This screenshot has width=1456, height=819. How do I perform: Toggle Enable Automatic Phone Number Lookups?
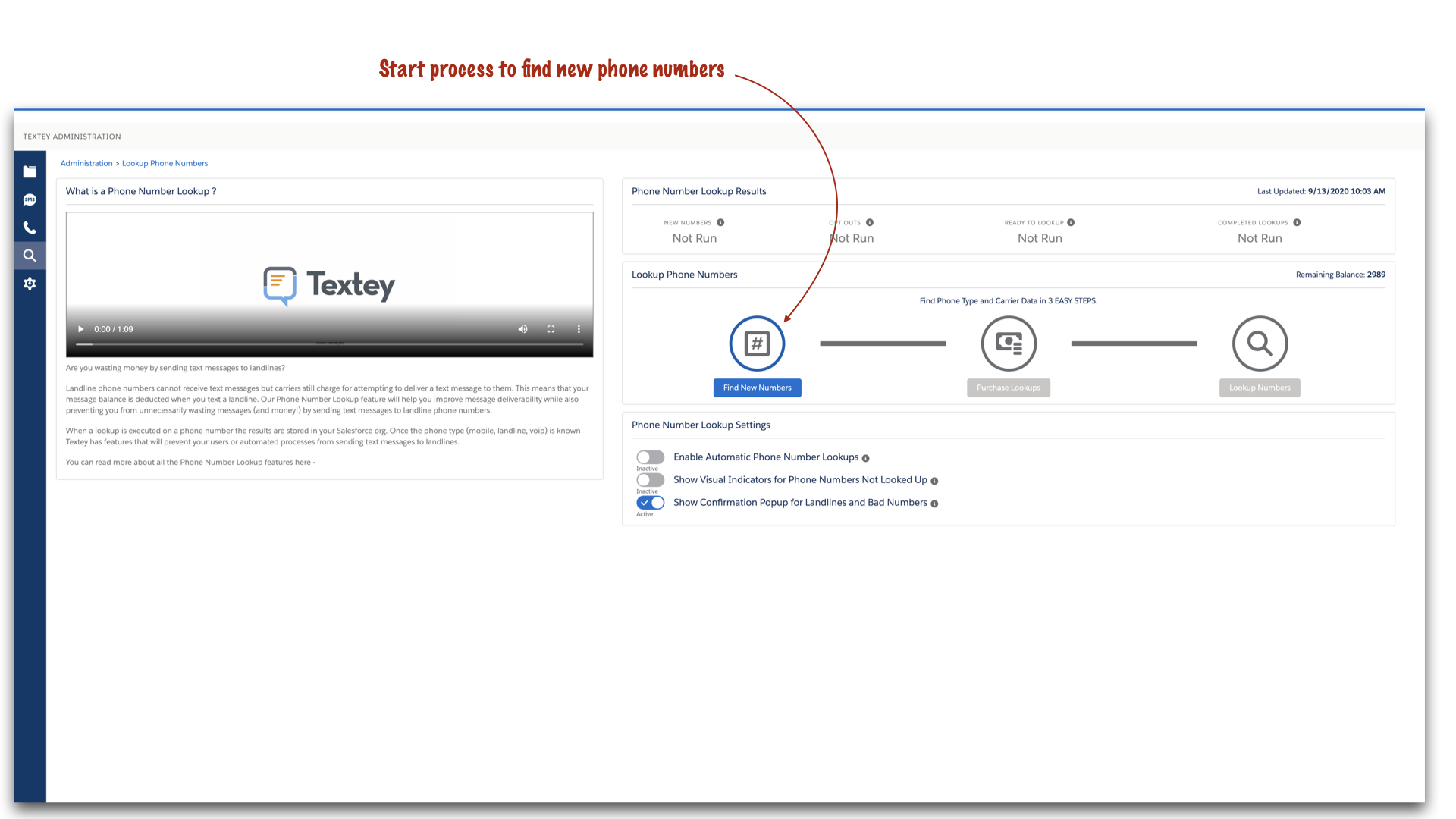pyautogui.click(x=651, y=457)
